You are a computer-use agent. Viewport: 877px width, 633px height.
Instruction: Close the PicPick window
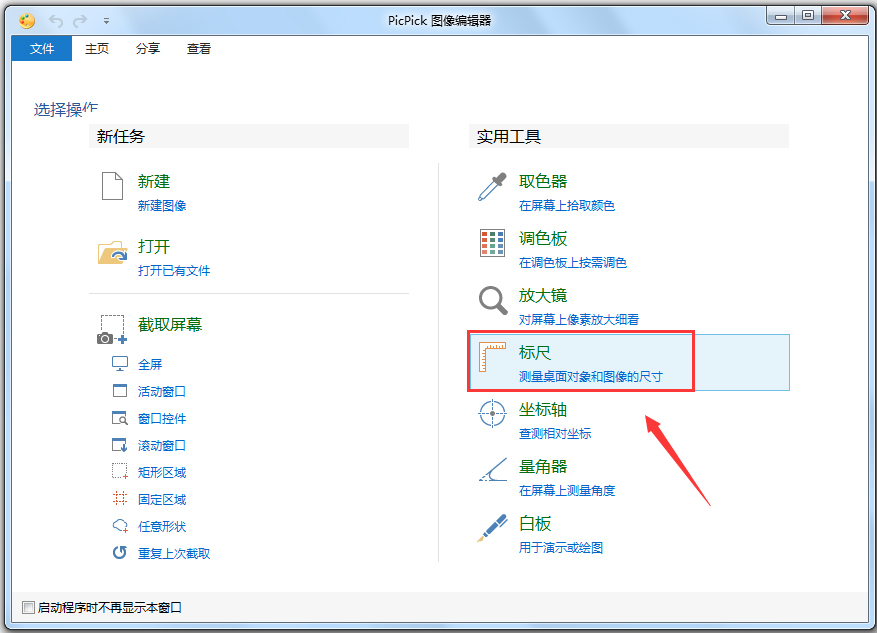pos(845,16)
